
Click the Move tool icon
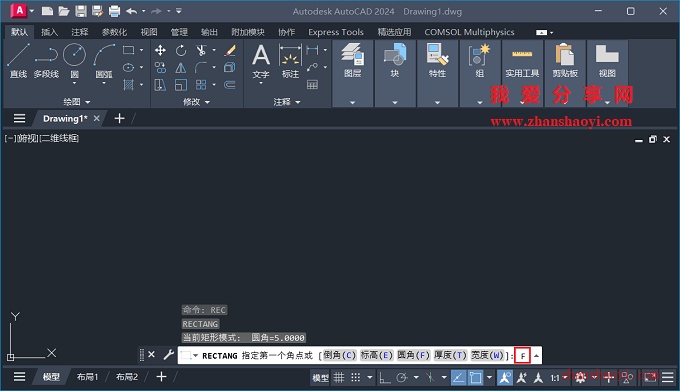[x=160, y=50]
